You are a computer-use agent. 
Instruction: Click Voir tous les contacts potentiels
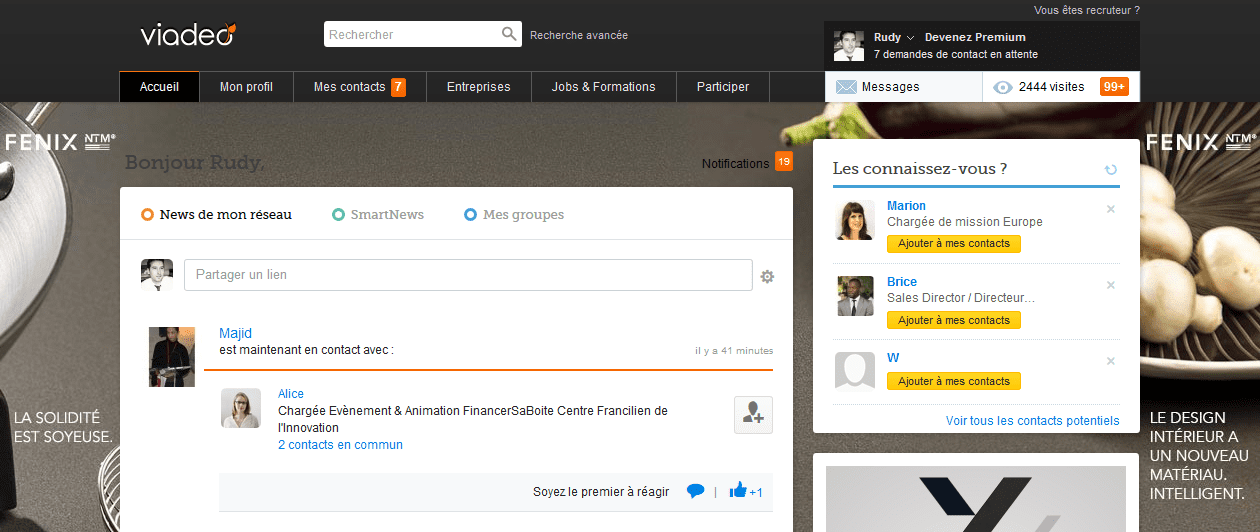click(x=1033, y=421)
